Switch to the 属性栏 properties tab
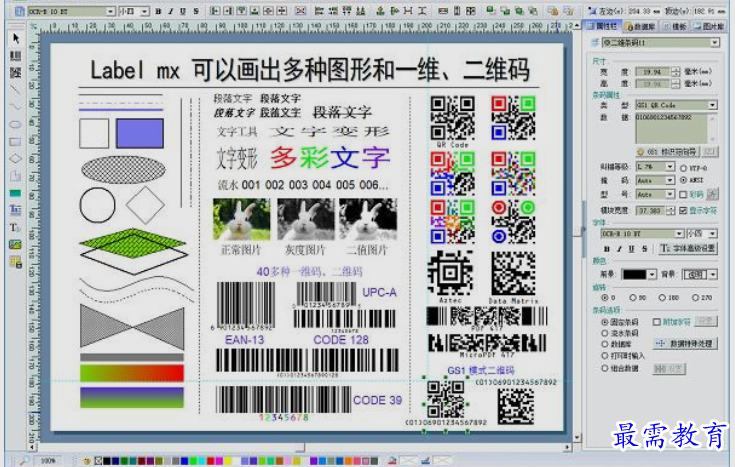The image size is (735, 467). point(602,26)
